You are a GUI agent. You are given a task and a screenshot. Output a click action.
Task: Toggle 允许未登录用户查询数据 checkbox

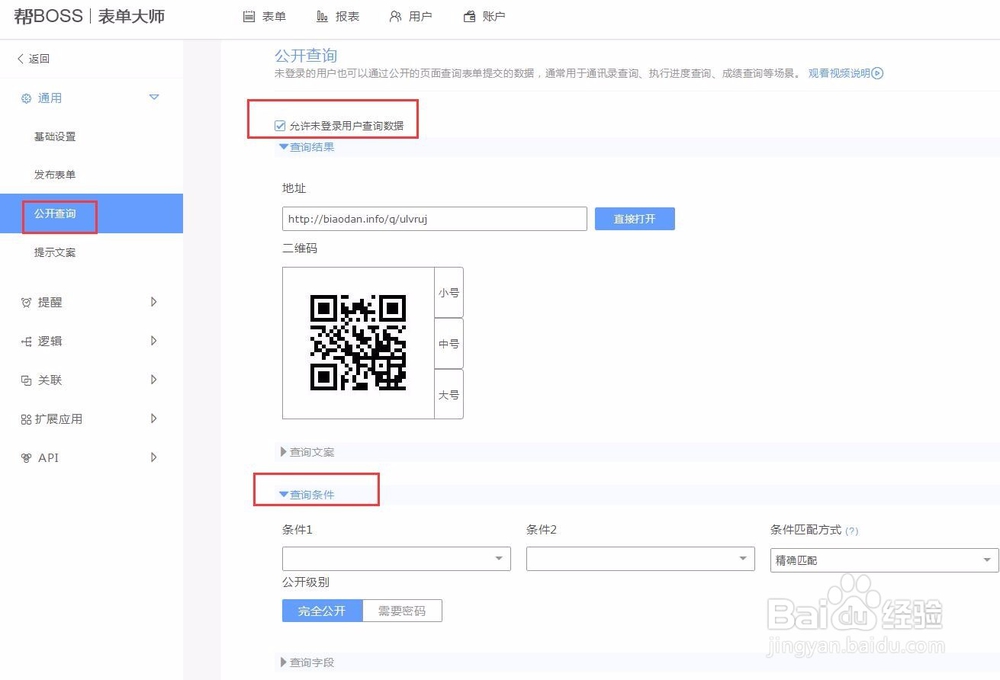click(280, 126)
